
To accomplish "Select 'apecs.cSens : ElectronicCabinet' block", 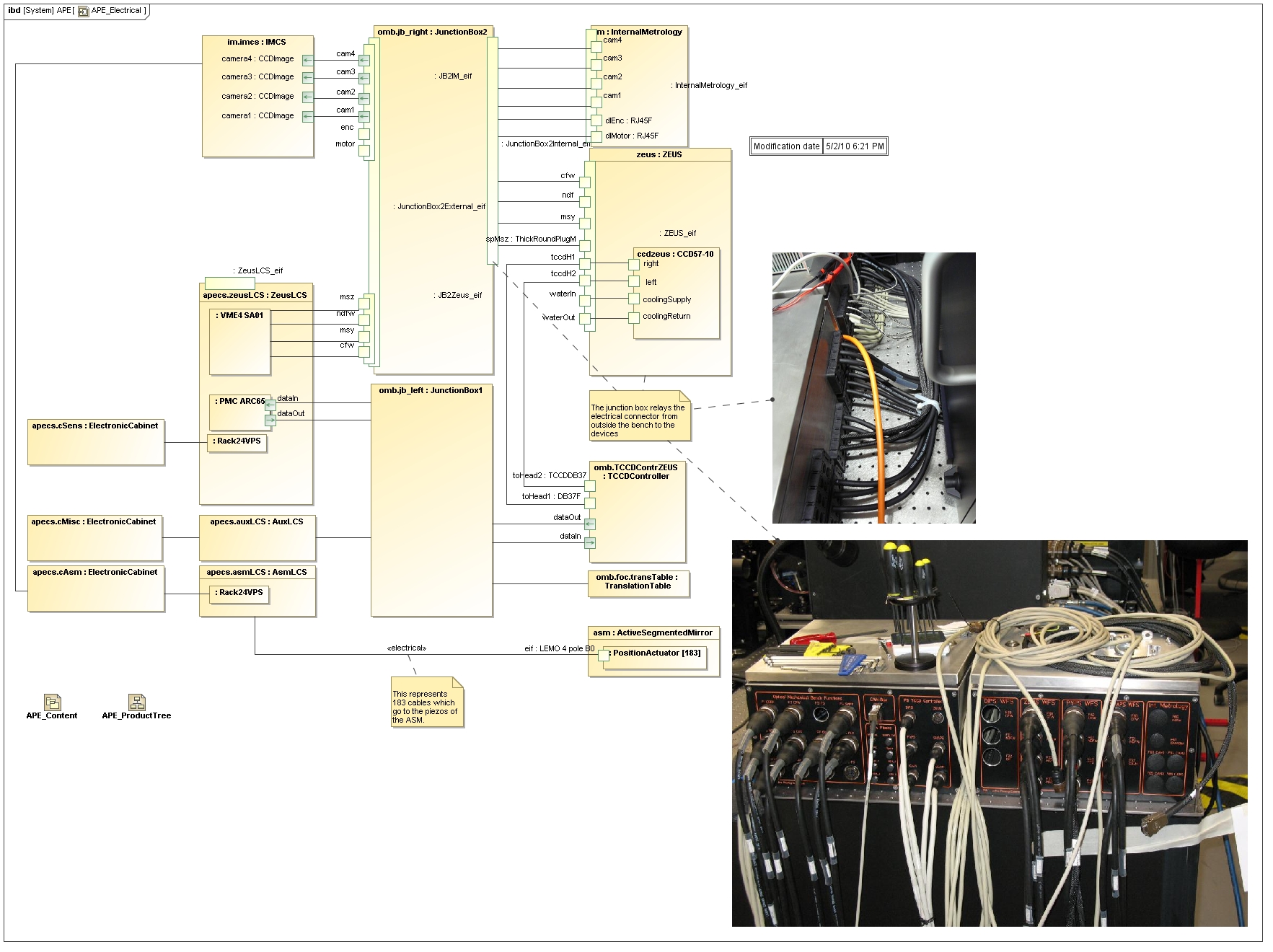I will pos(96,442).
